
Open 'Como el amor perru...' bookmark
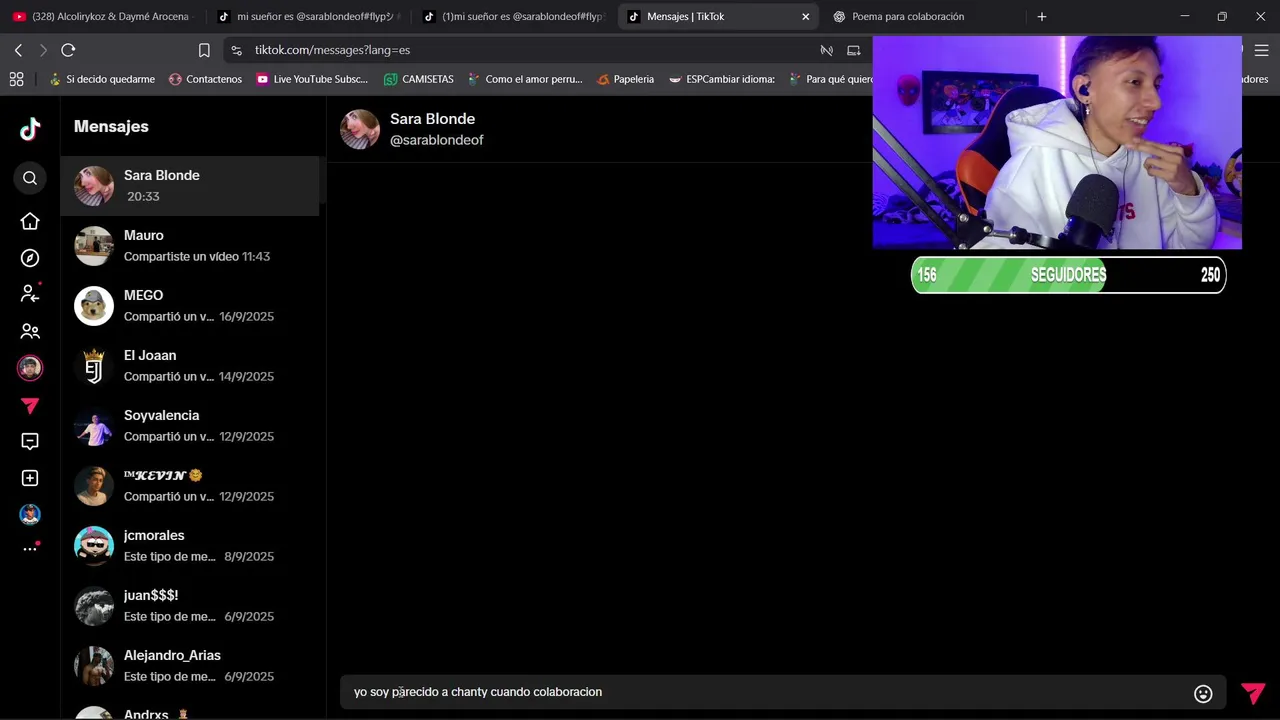[x=525, y=79]
